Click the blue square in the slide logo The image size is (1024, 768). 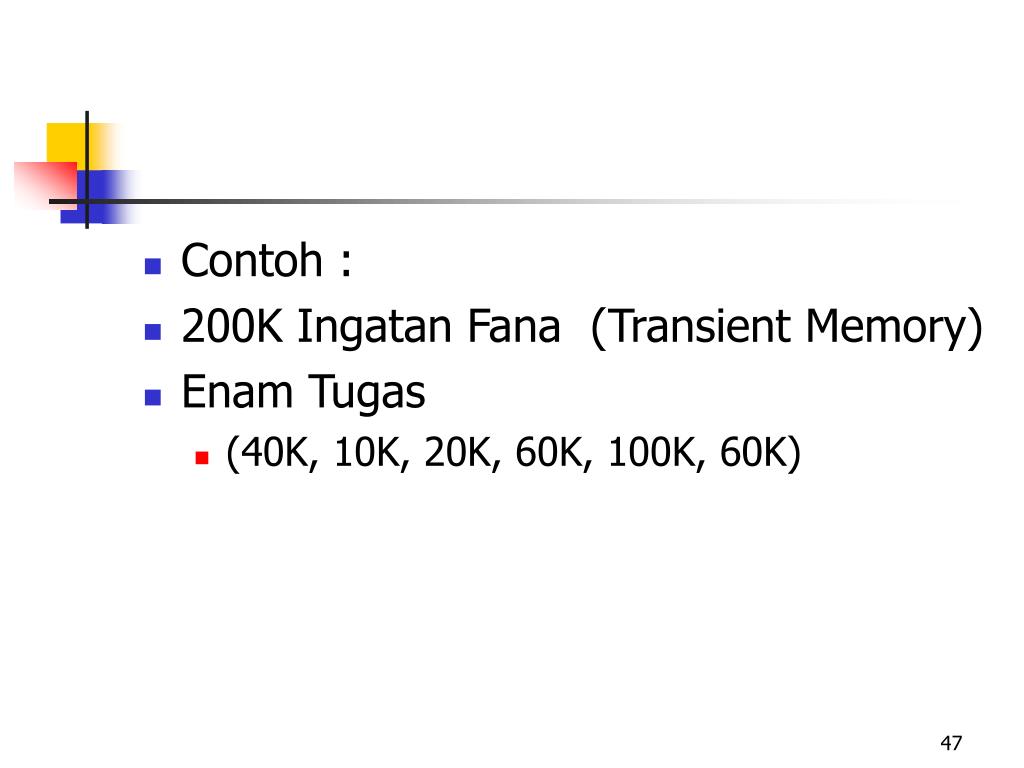coord(98,197)
